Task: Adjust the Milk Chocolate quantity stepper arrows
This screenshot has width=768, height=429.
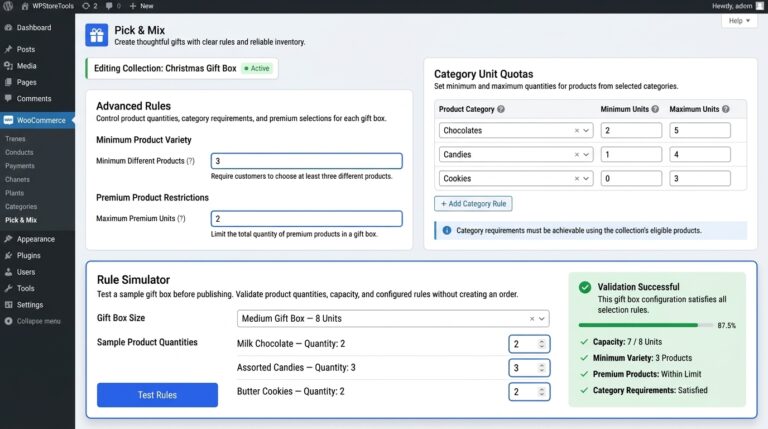Action: click(542, 344)
